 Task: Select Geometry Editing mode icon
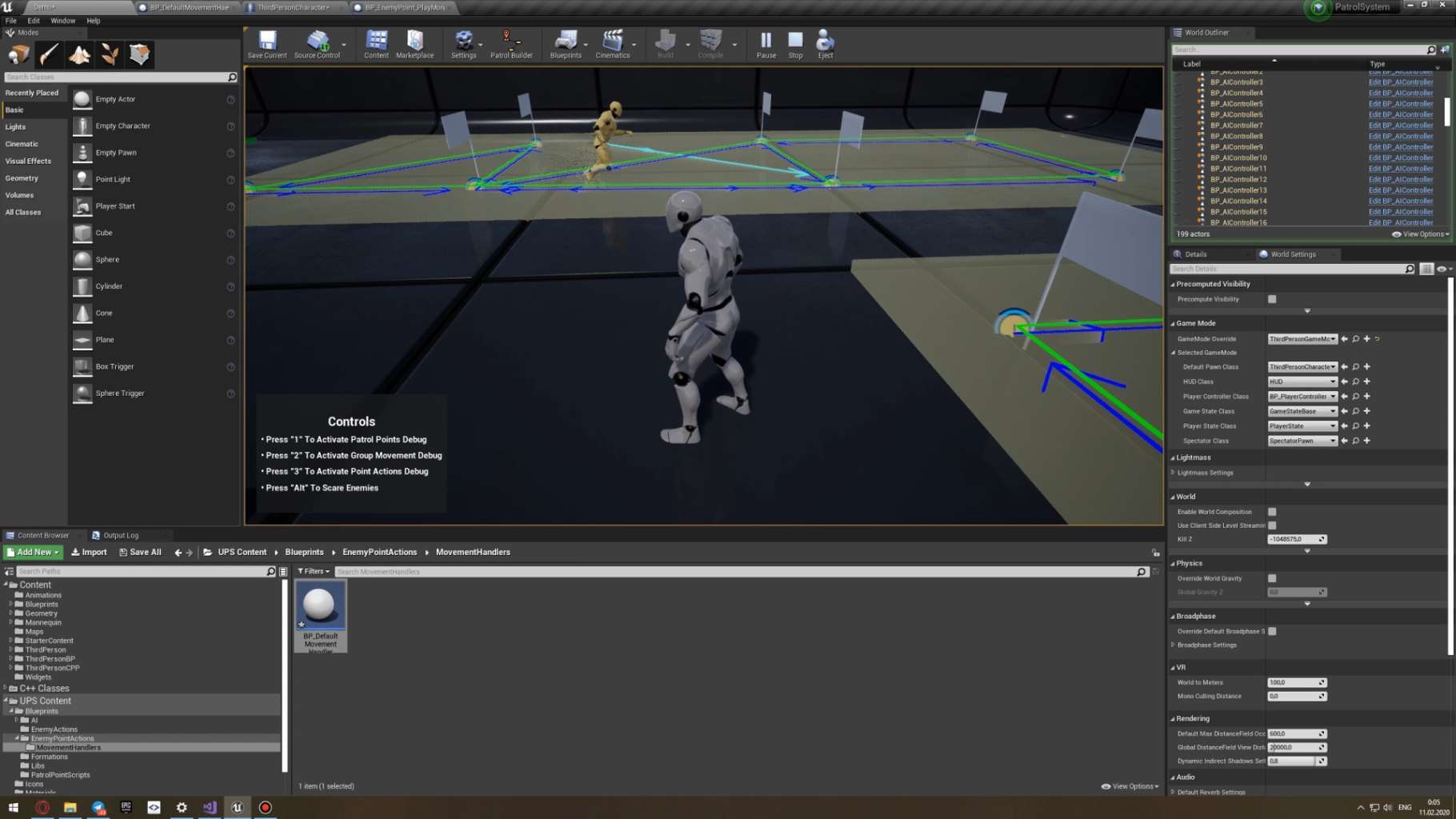[x=140, y=54]
